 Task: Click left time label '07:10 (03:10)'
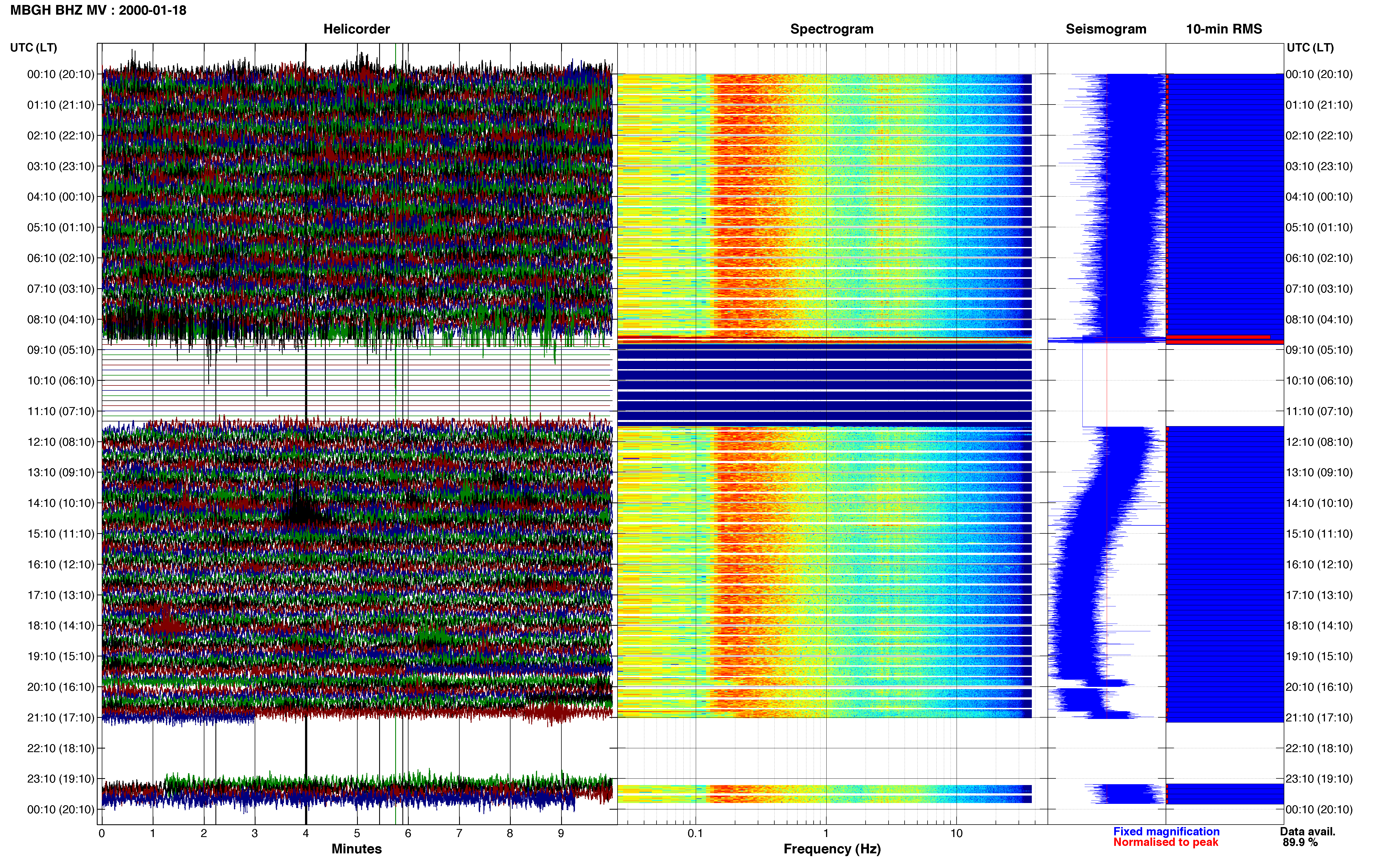pos(61,289)
